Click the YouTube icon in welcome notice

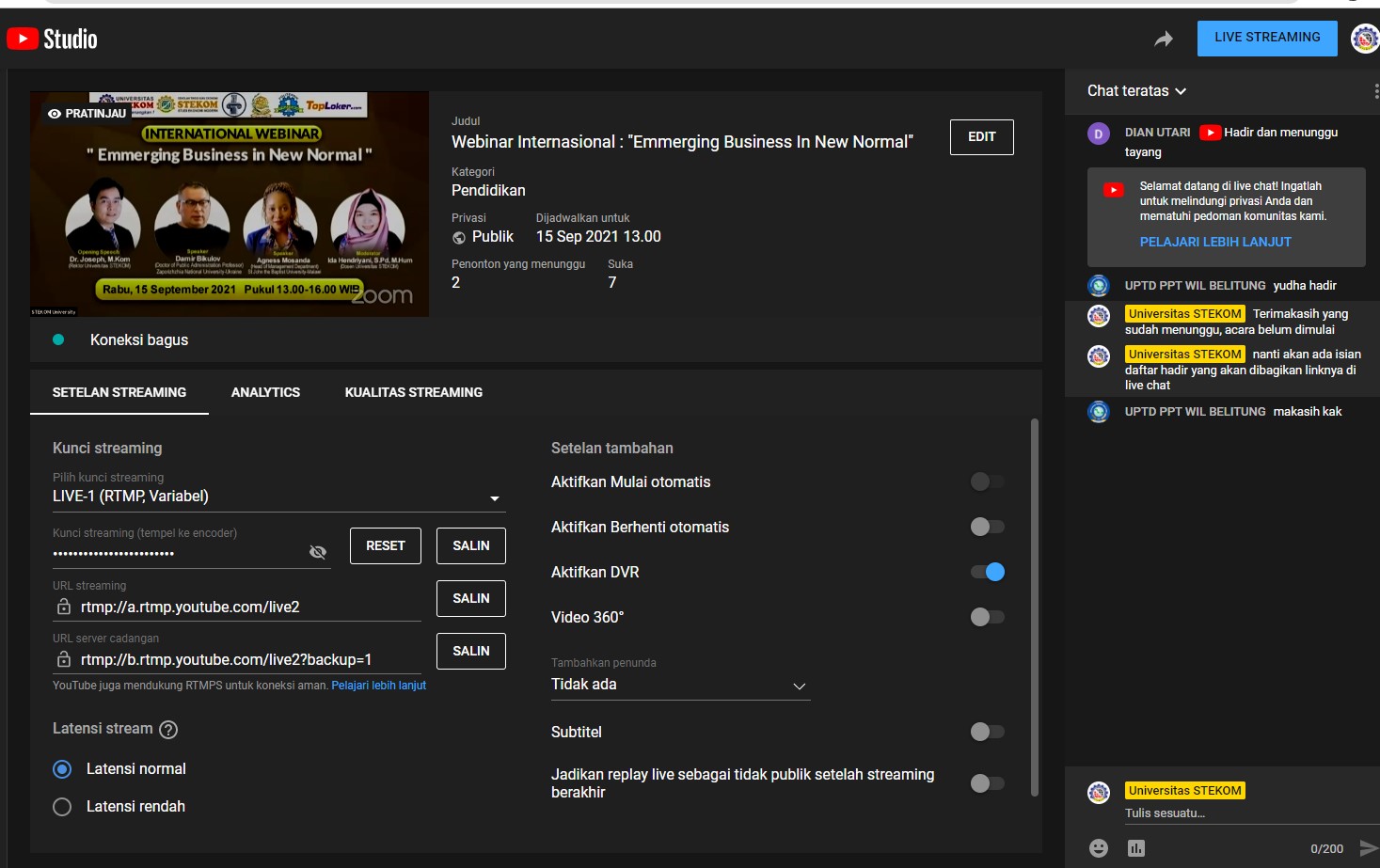pyautogui.click(x=1114, y=189)
